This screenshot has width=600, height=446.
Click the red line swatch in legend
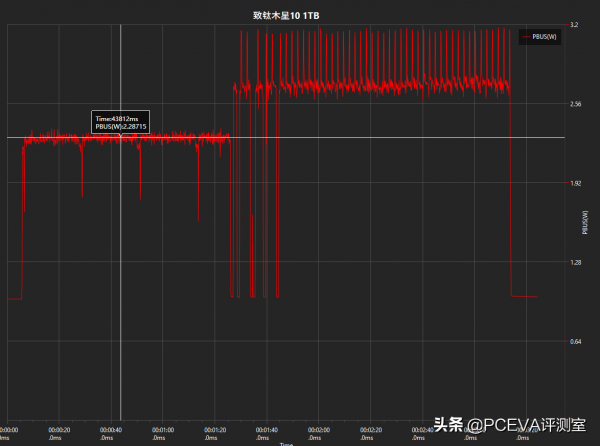tap(525, 38)
